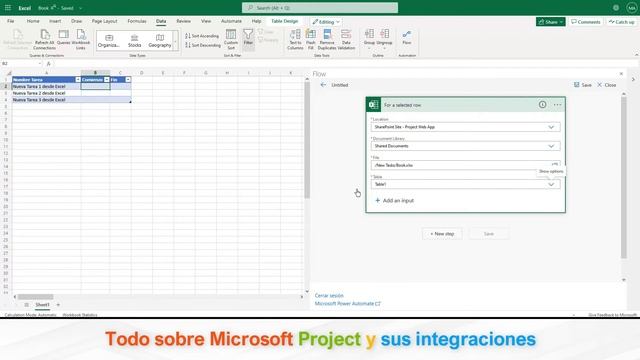The height and width of the screenshot is (360, 640).
Task: Open Fin column filter dropdown
Action: coord(128,80)
